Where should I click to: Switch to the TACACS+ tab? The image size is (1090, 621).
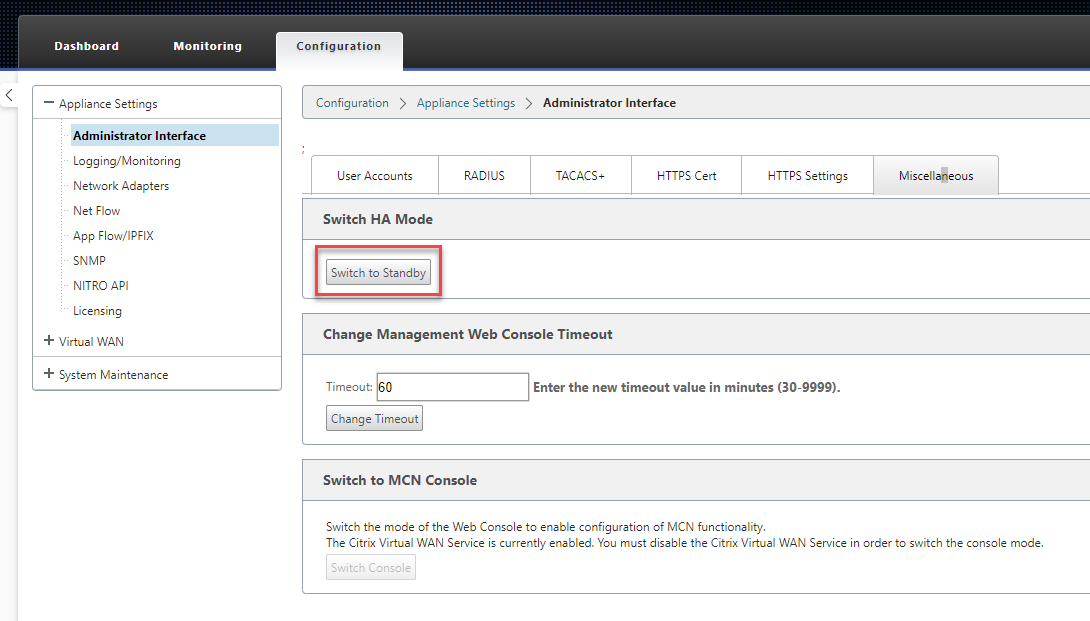[580, 175]
